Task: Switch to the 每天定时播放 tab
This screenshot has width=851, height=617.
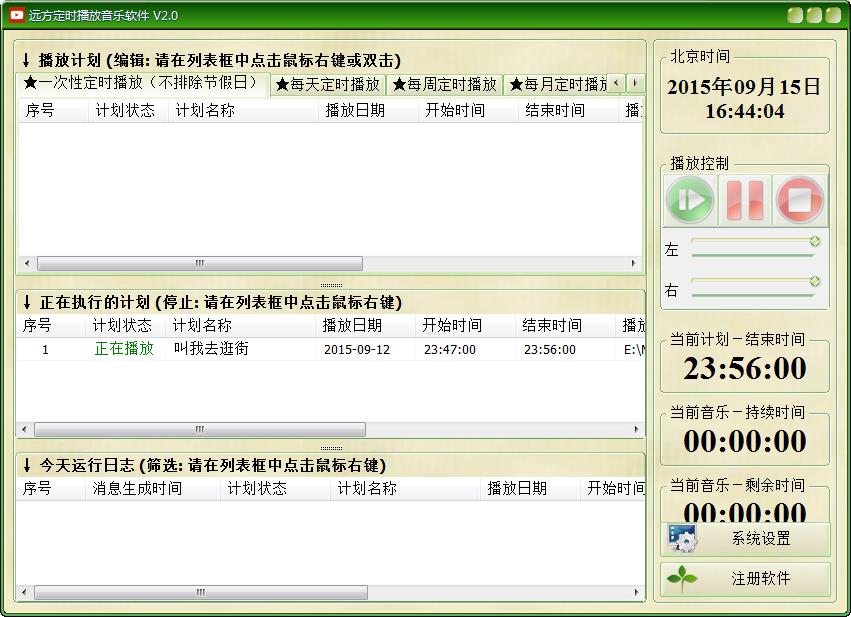Action: click(x=328, y=84)
